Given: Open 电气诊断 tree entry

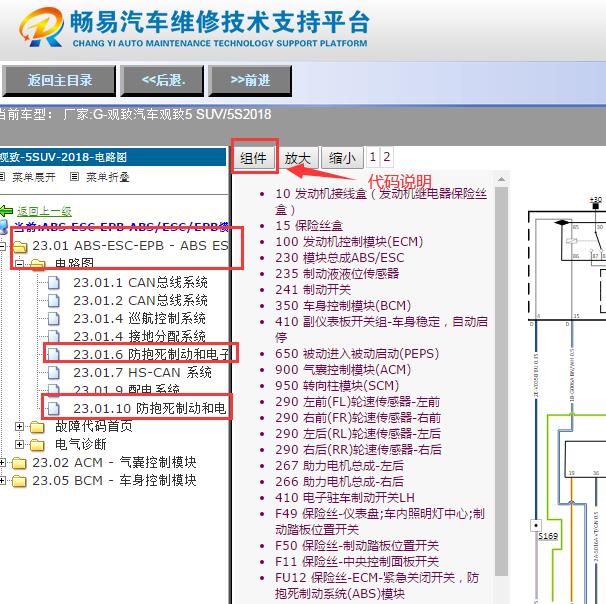Looking at the screenshot, I should (x=81, y=444).
